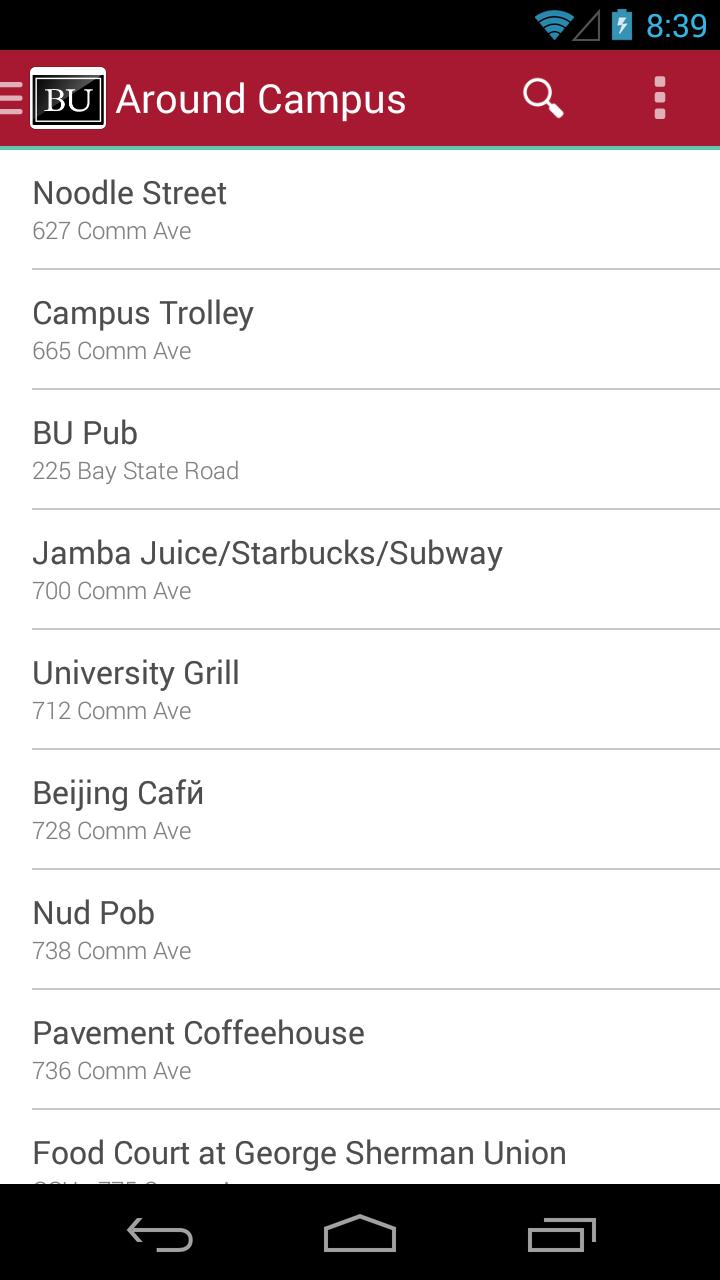
Task: Select the Noodle Street entry
Action: [x=360, y=210]
